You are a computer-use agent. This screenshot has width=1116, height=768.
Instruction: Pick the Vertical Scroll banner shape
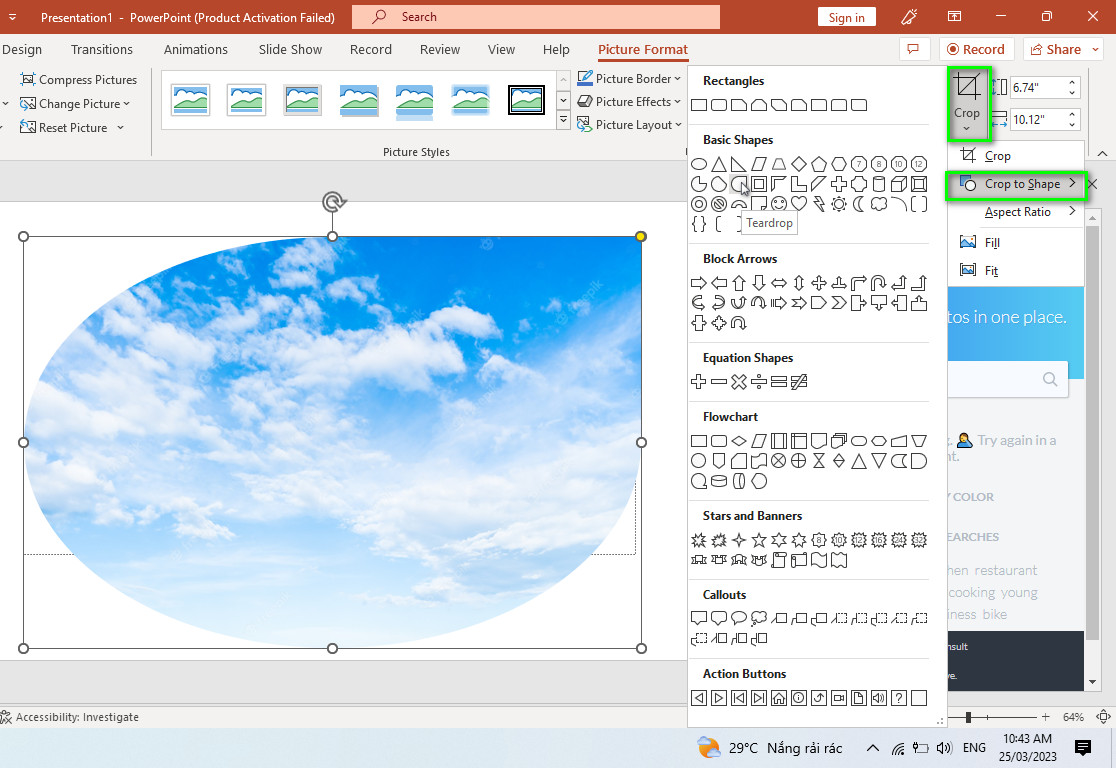tap(779, 560)
